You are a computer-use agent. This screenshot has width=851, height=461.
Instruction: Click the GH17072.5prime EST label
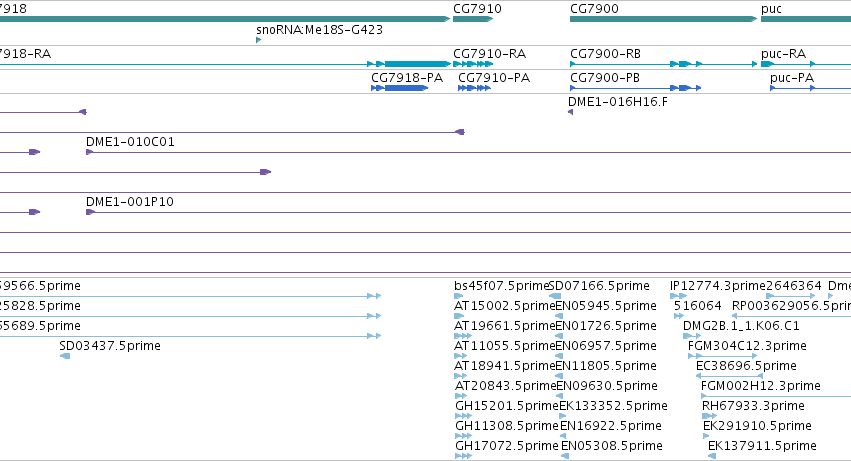[x=507, y=446]
